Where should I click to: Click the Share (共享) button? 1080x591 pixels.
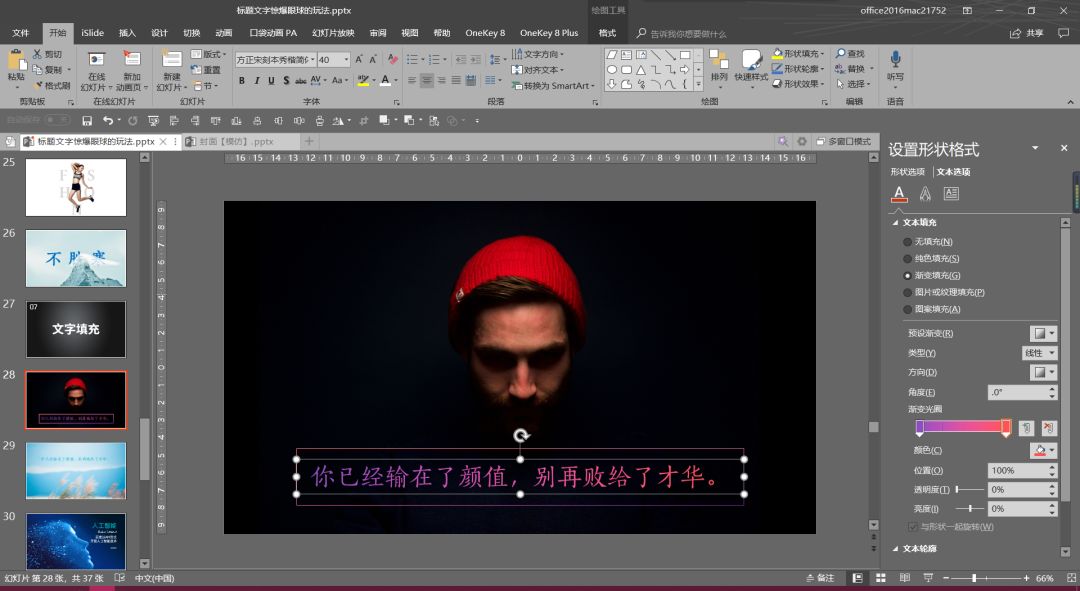(x=1026, y=33)
